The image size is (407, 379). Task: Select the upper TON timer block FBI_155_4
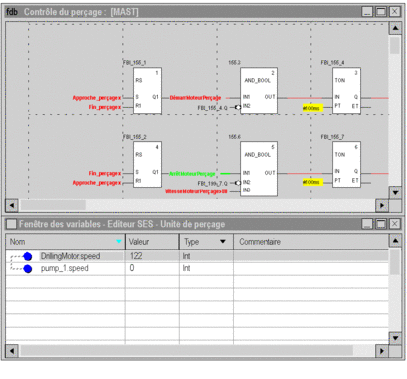coord(346,91)
